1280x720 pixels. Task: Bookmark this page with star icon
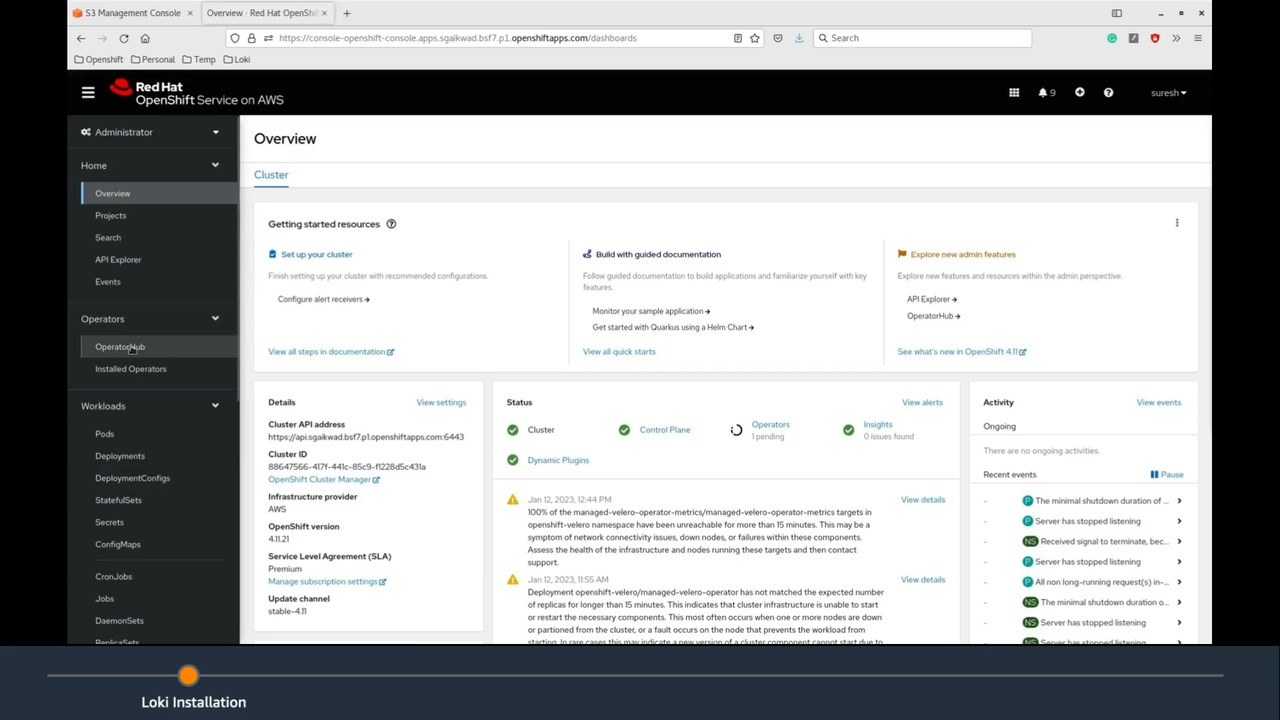point(755,38)
